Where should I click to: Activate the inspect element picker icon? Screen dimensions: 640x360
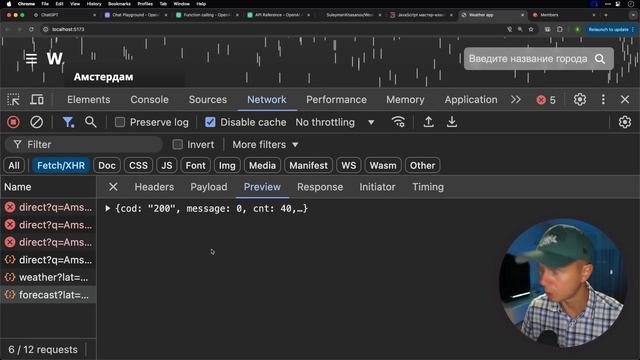click(13, 100)
